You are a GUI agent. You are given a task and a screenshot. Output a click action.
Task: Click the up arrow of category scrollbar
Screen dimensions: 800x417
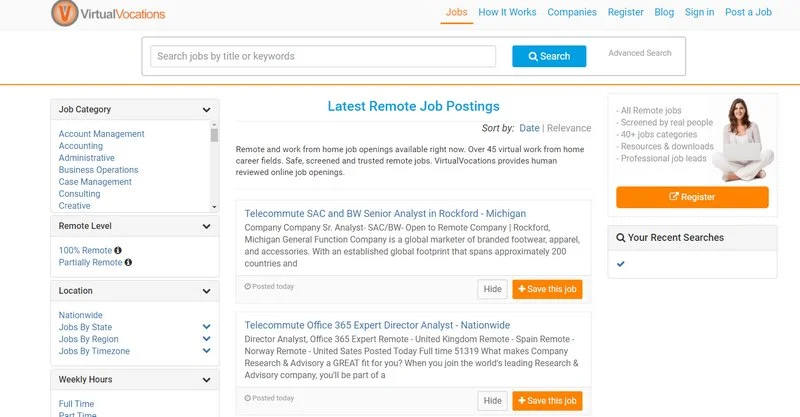point(214,125)
